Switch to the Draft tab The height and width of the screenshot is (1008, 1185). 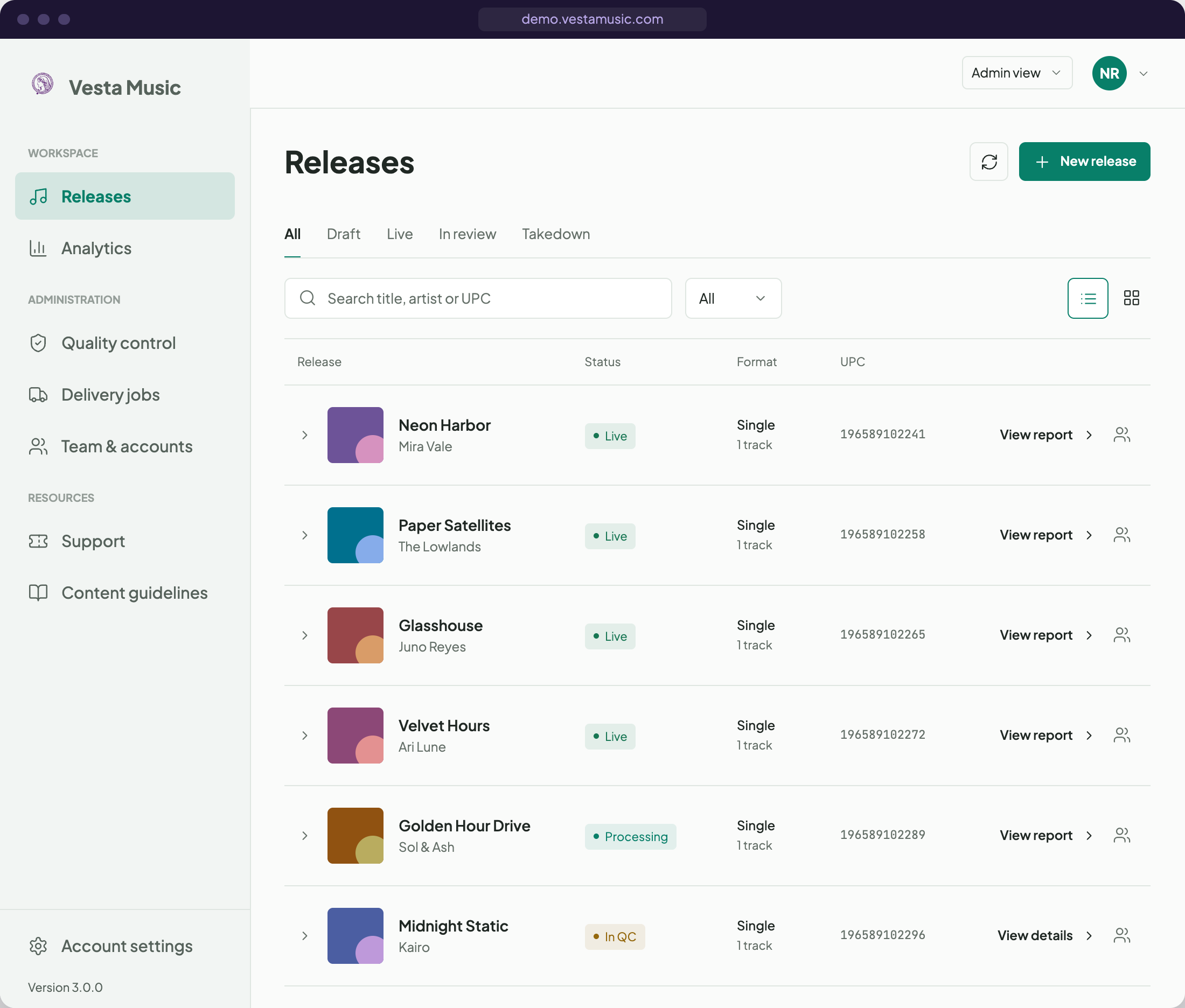click(x=344, y=234)
